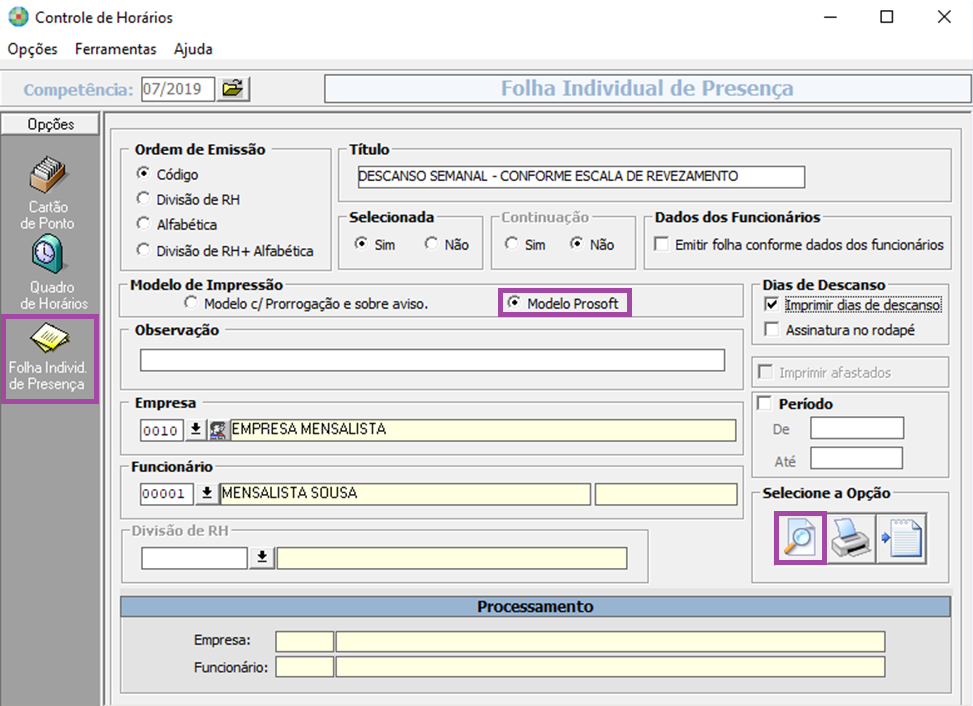Choose Não under Continuação
Screen dimensions: 973x706
point(576,244)
